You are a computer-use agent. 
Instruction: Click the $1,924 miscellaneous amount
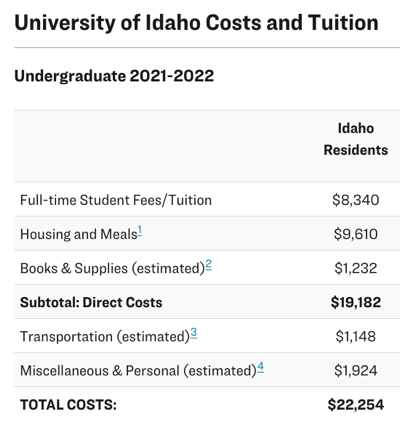[356, 371]
